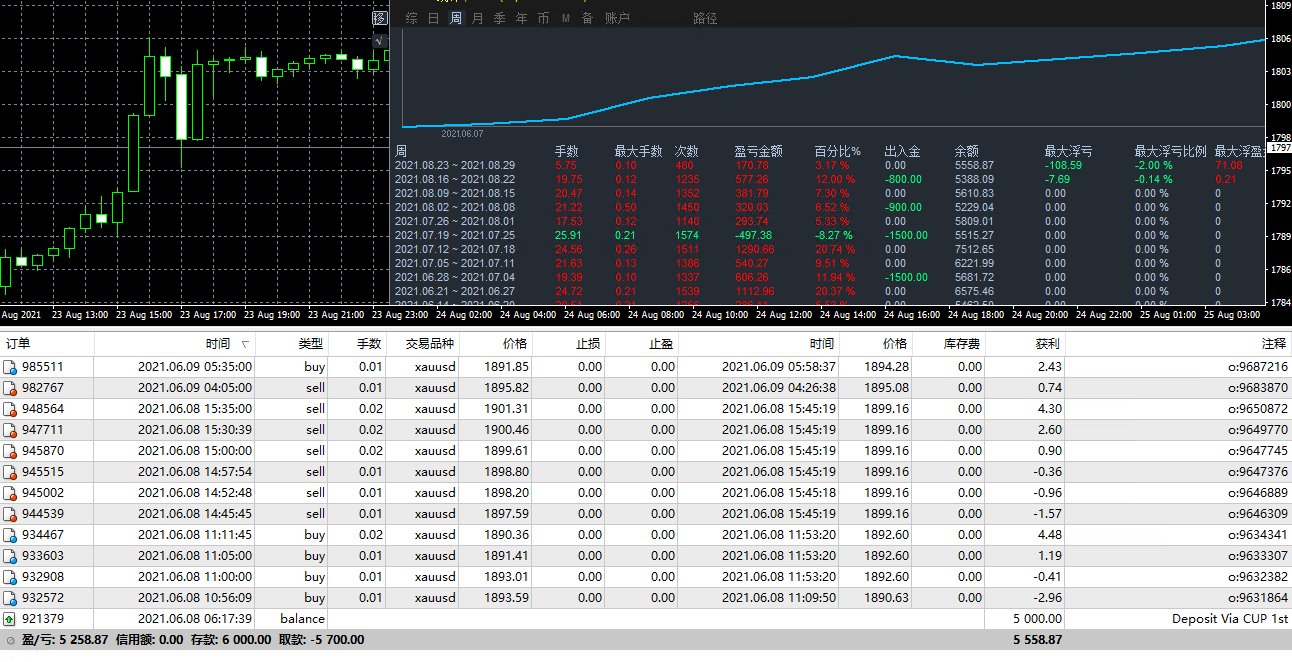The image size is (1292, 662).
Task: Click buy order icon for order 985511
Action: [11, 367]
